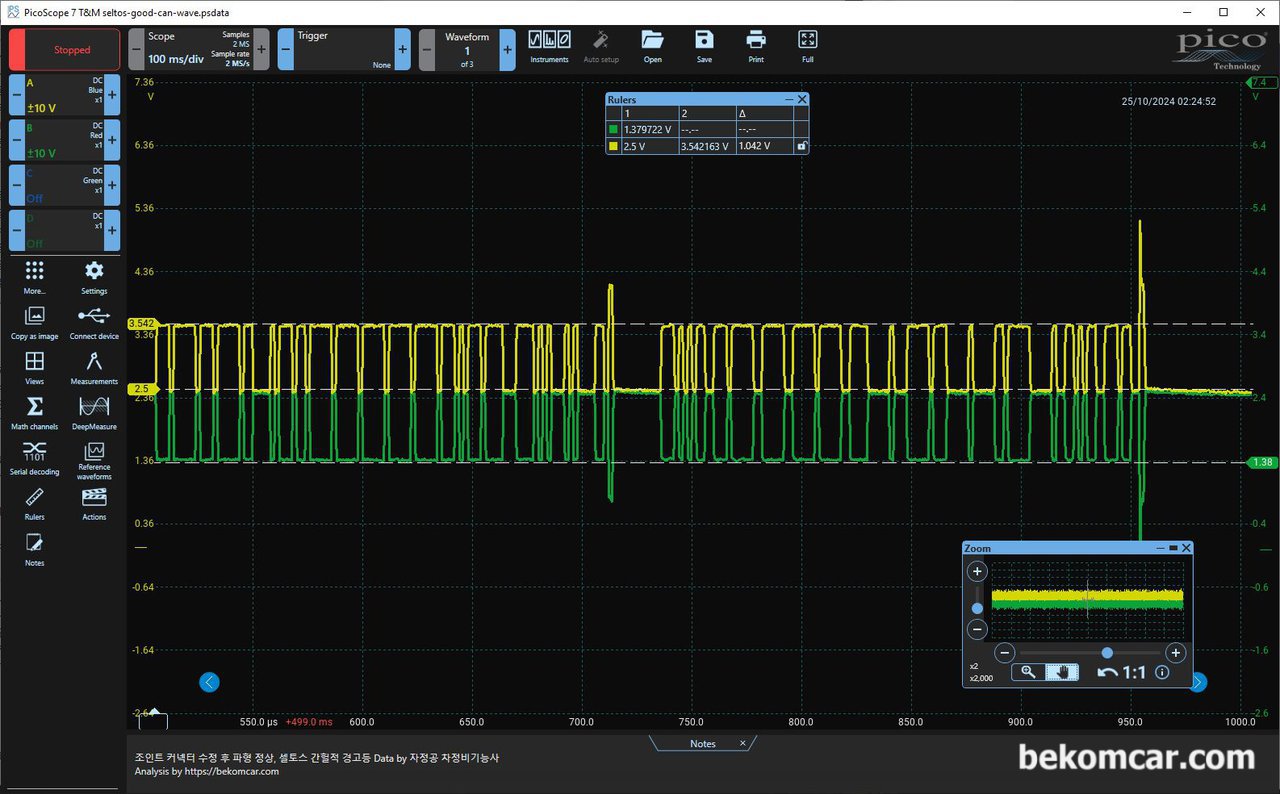
Task: Click the red Stopped capture button
Action: 64,50
